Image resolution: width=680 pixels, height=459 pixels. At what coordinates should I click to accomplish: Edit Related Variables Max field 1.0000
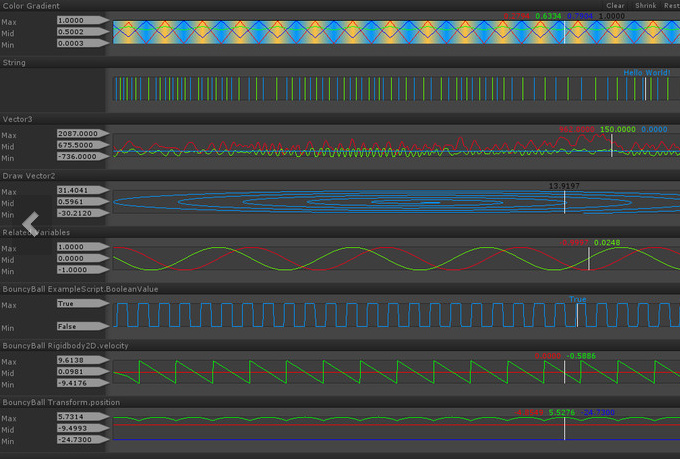click(82, 247)
